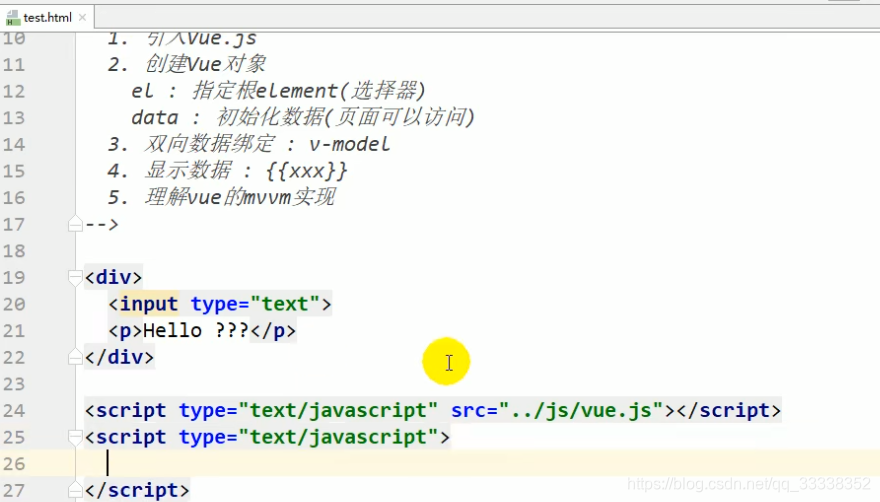The width and height of the screenshot is (880, 502).
Task: Click 'text/javascript' value on line 25
Action: pyautogui.click(x=338, y=437)
